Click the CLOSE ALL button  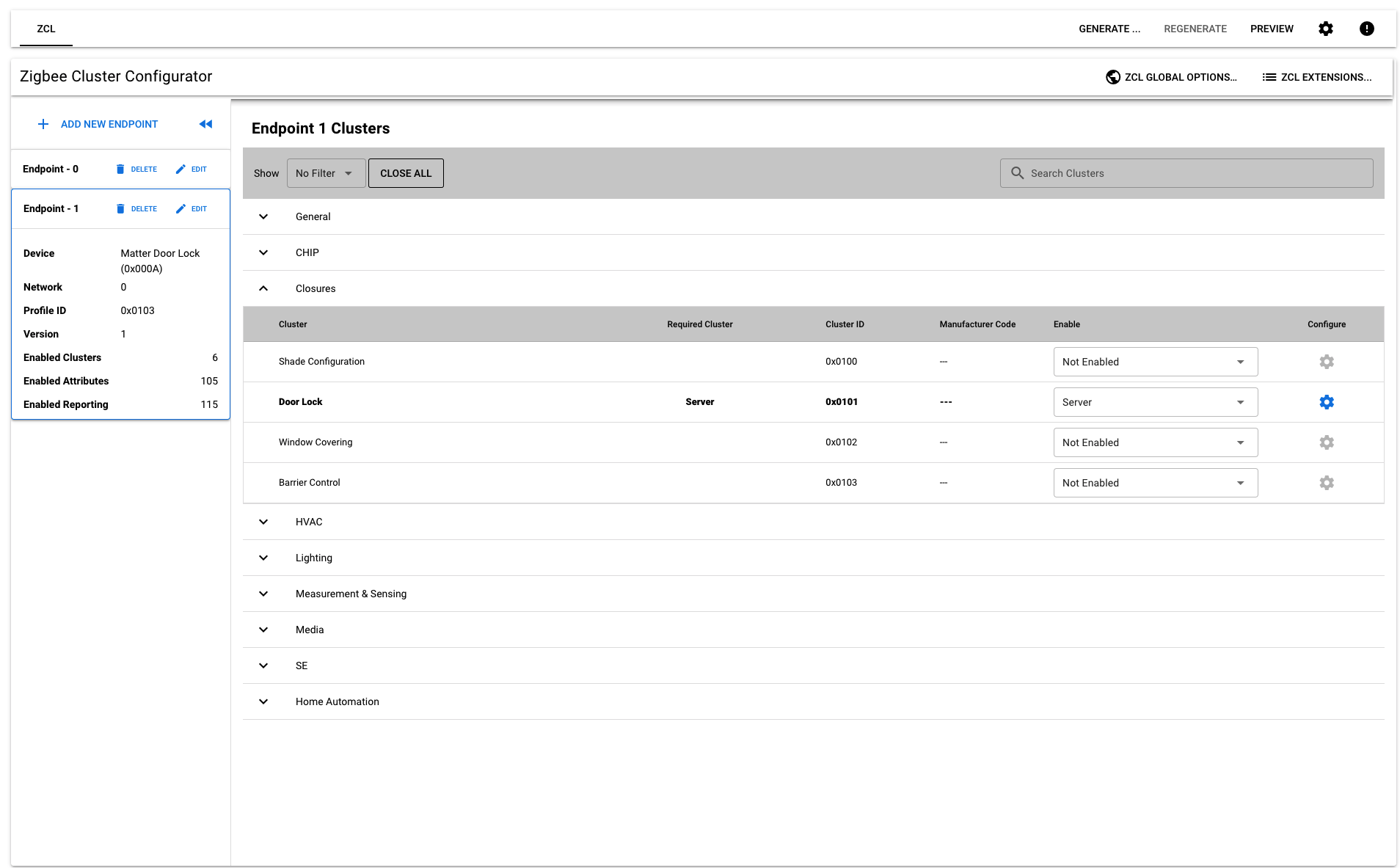[406, 173]
